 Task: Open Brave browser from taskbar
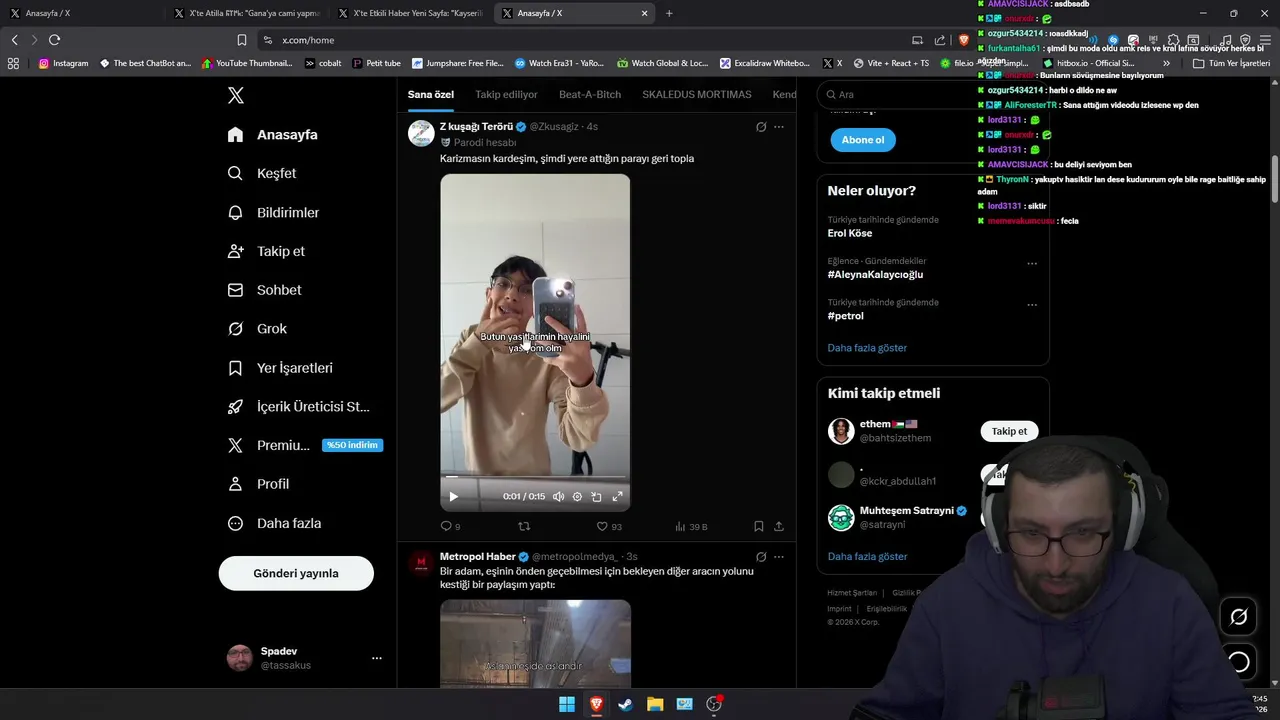tap(596, 704)
